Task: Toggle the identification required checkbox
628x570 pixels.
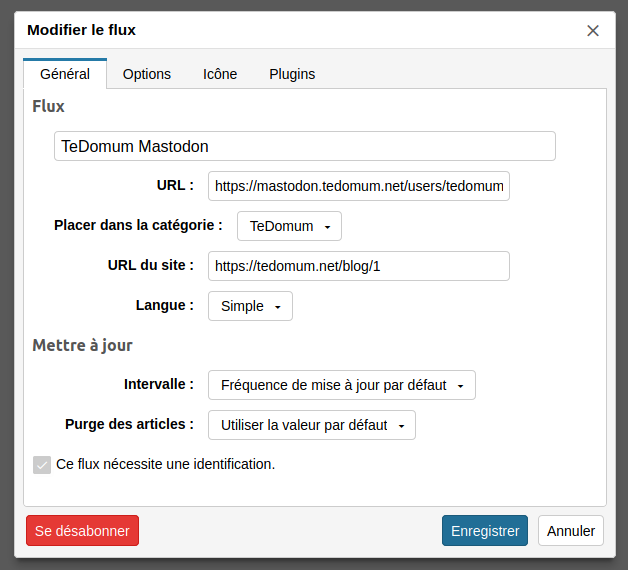Action: [x=42, y=465]
